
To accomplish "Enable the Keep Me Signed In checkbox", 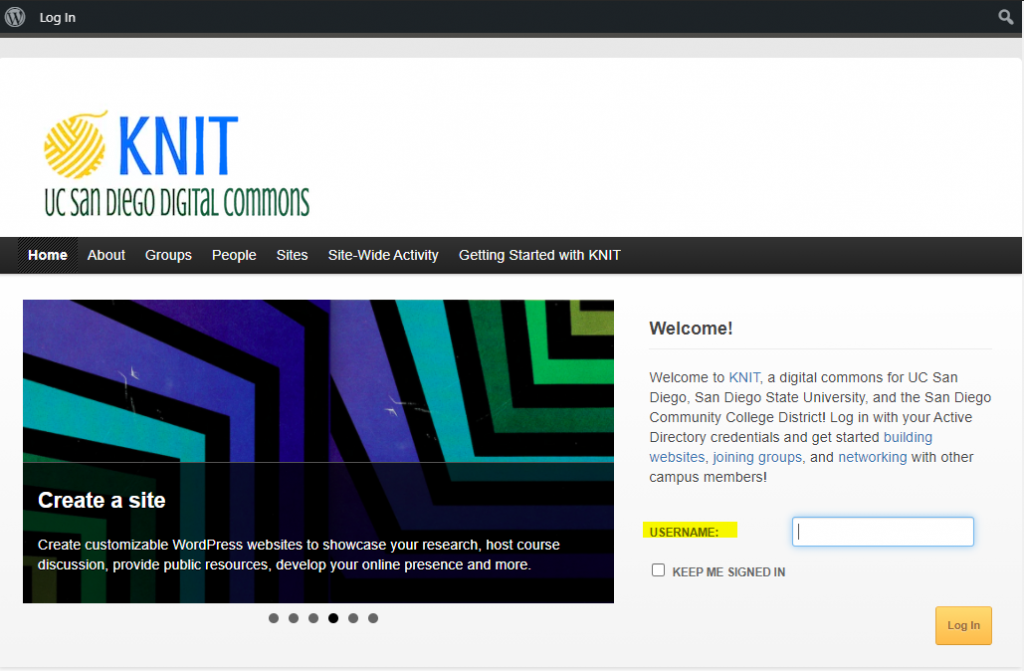I will point(658,570).
